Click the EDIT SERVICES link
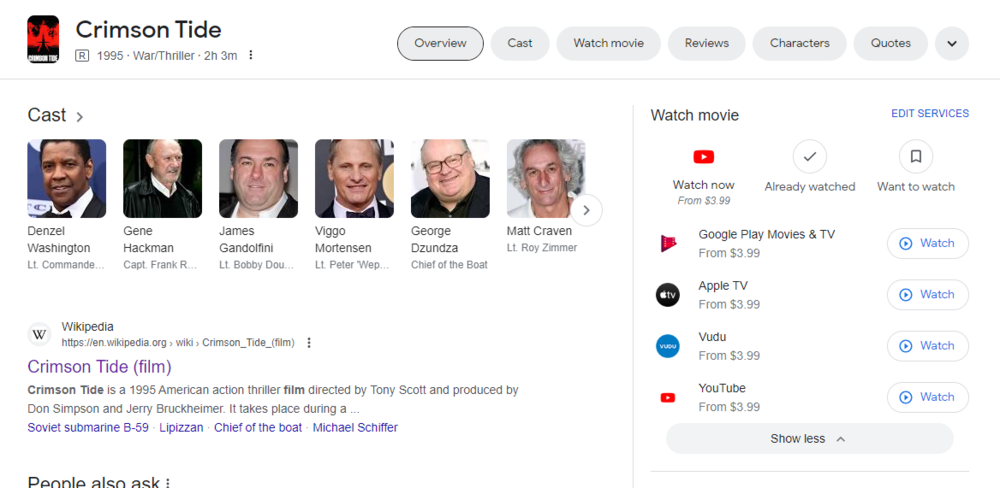Image resolution: width=1000 pixels, height=488 pixels. 929,114
